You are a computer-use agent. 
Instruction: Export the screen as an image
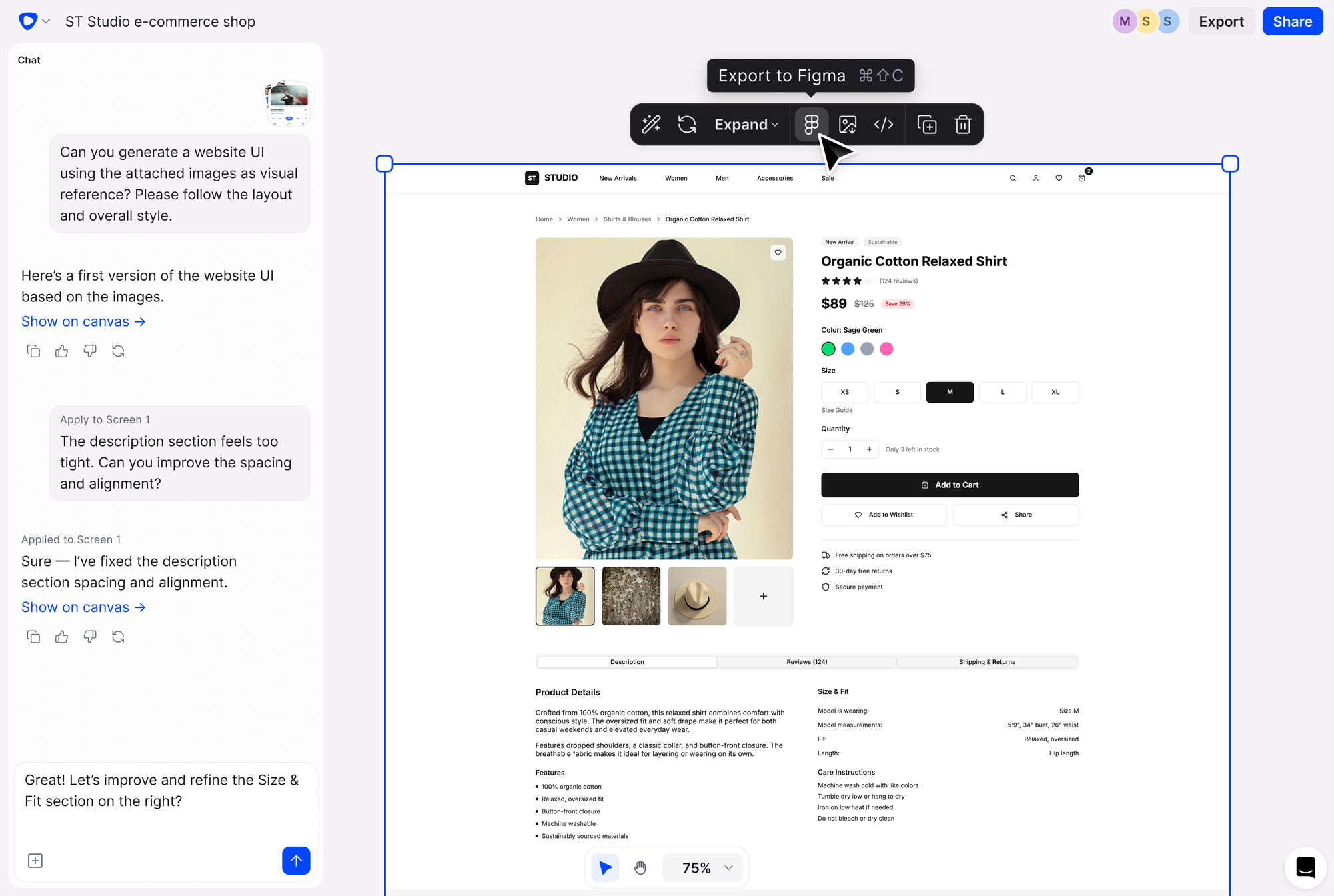[x=847, y=124]
